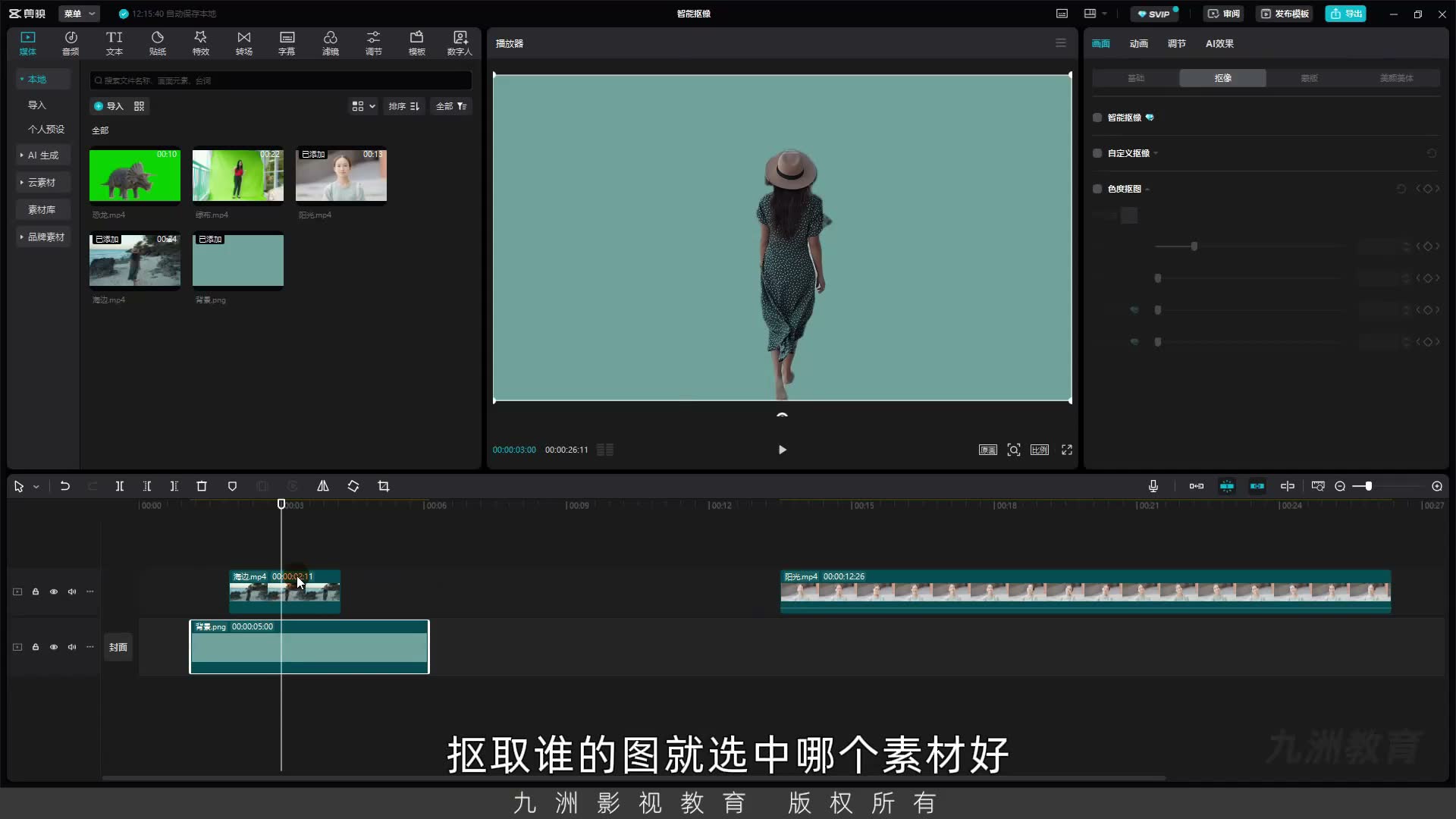Switch to the 美颜美体 sub-tab
The image size is (1456, 819).
(1396, 78)
